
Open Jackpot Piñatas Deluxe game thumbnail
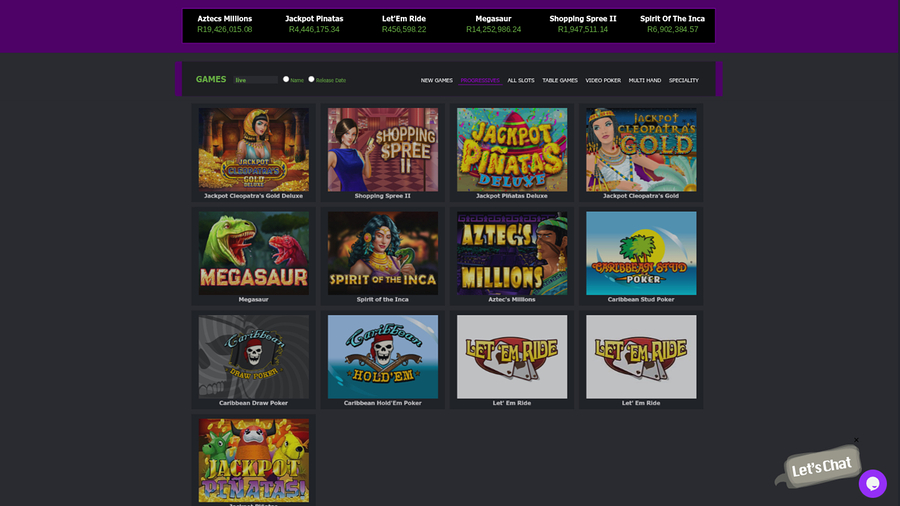(x=512, y=149)
